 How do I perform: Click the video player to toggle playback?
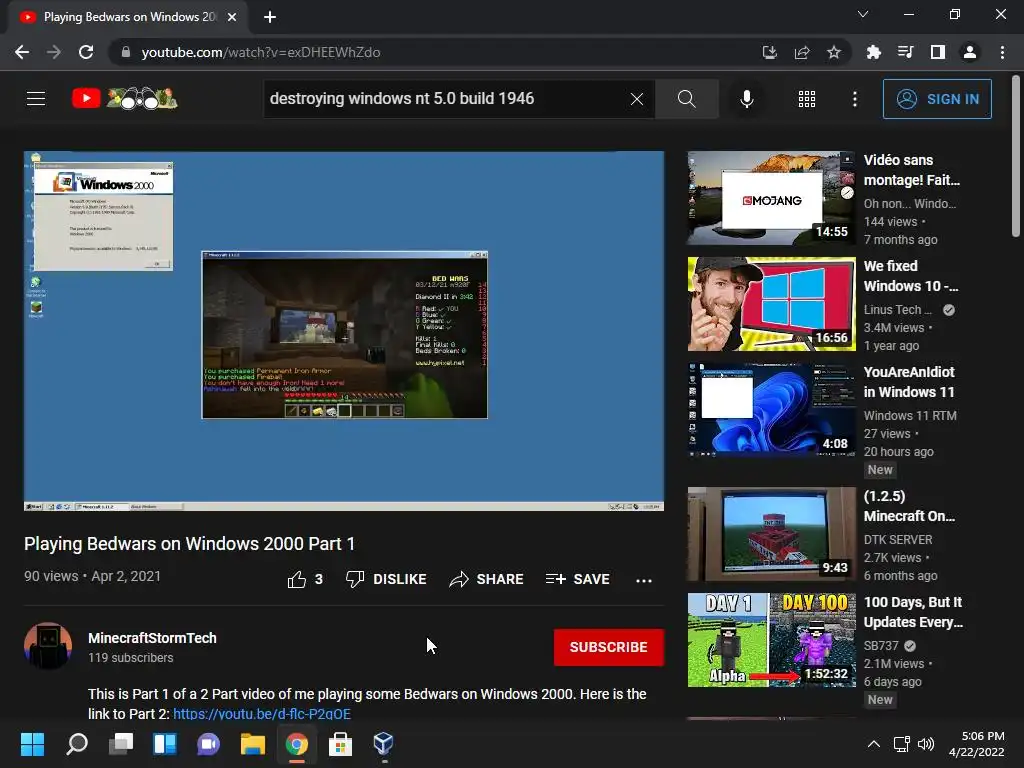pos(344,331)
